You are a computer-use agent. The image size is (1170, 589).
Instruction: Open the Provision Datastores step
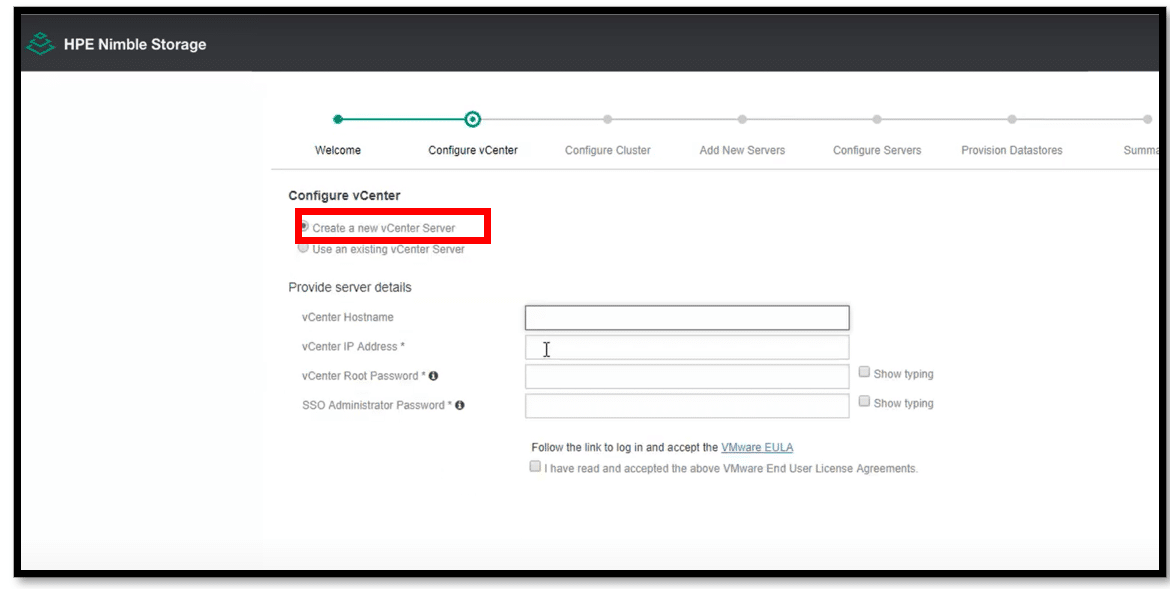pos(1012,150)
